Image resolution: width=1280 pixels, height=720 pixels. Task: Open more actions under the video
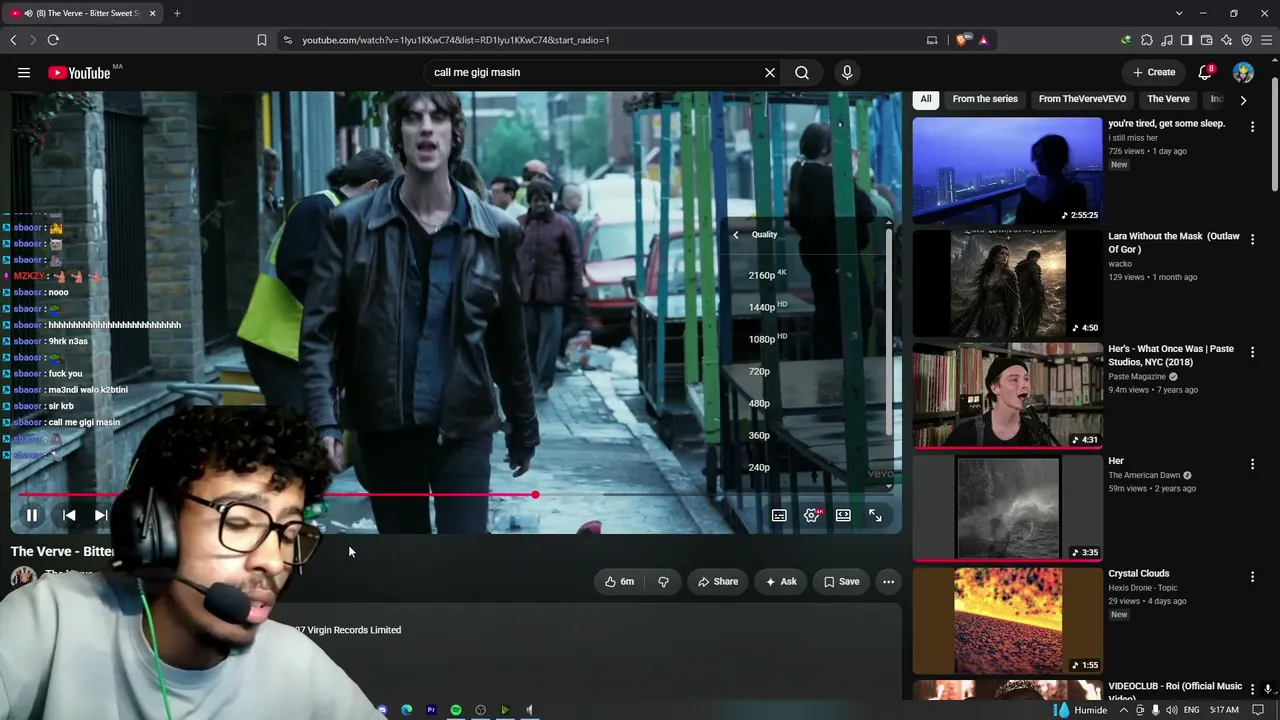tap(888, 582)
